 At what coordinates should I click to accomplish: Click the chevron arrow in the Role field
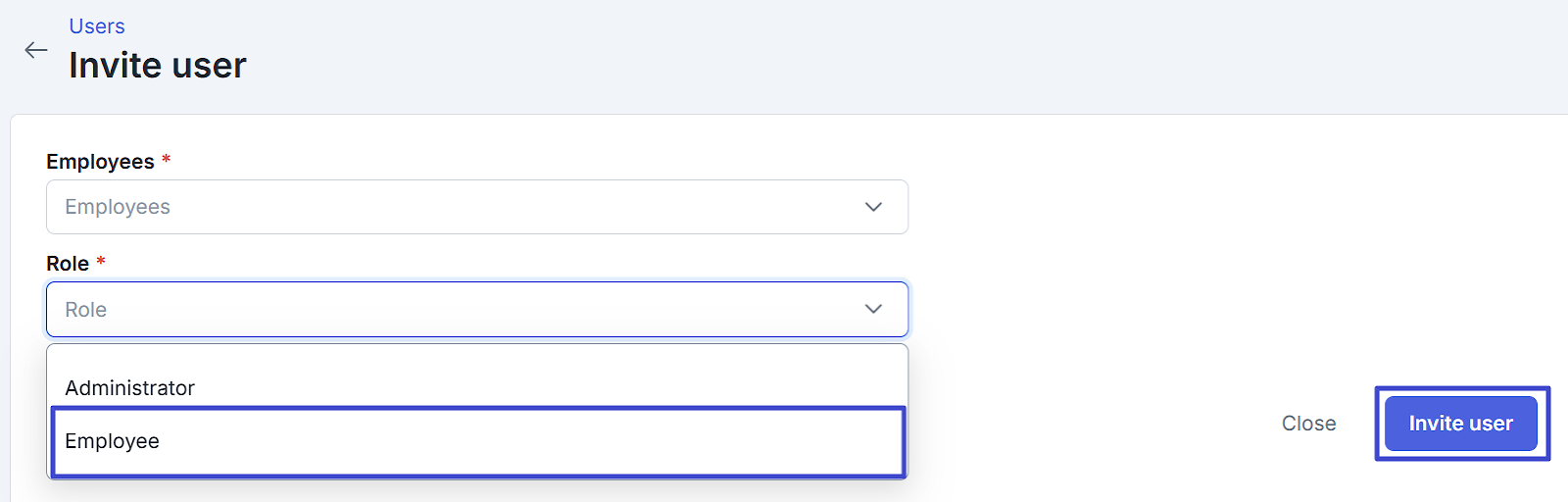pos(873,309)
